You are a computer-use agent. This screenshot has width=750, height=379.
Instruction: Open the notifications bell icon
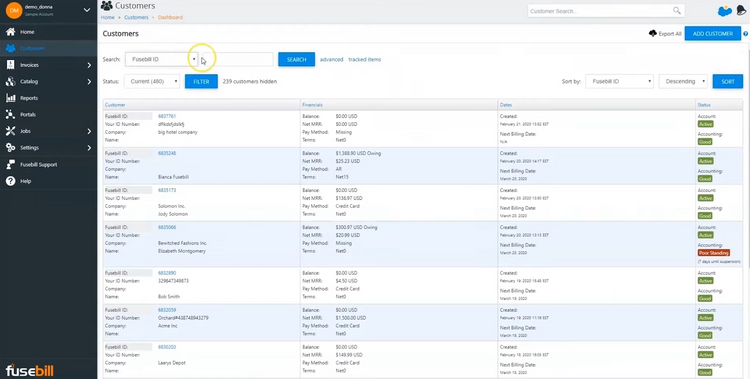(741, 11)
